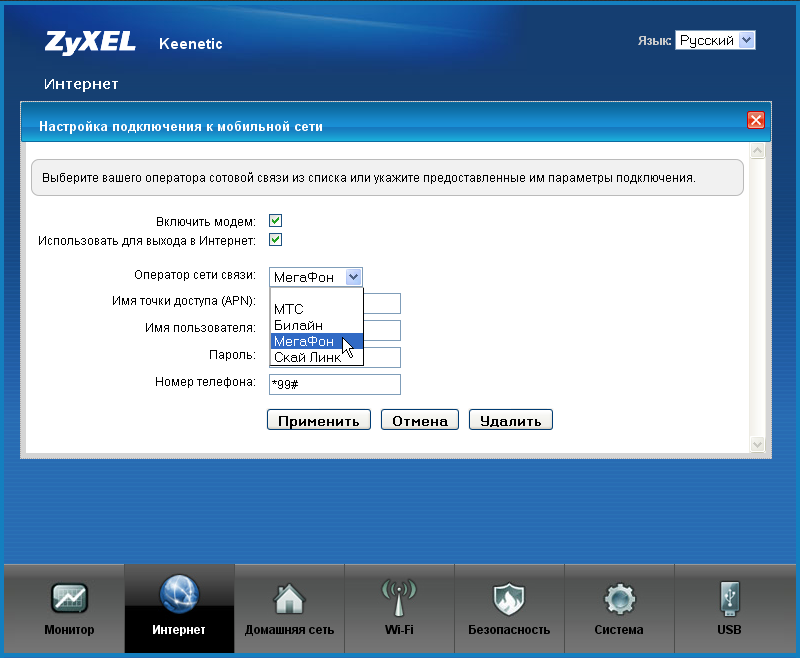The width and height of the screenshot is (800, 658).
Task: Toggle the Включить модем checkbox
Action: pyautogui.click(x=276, y=220)
